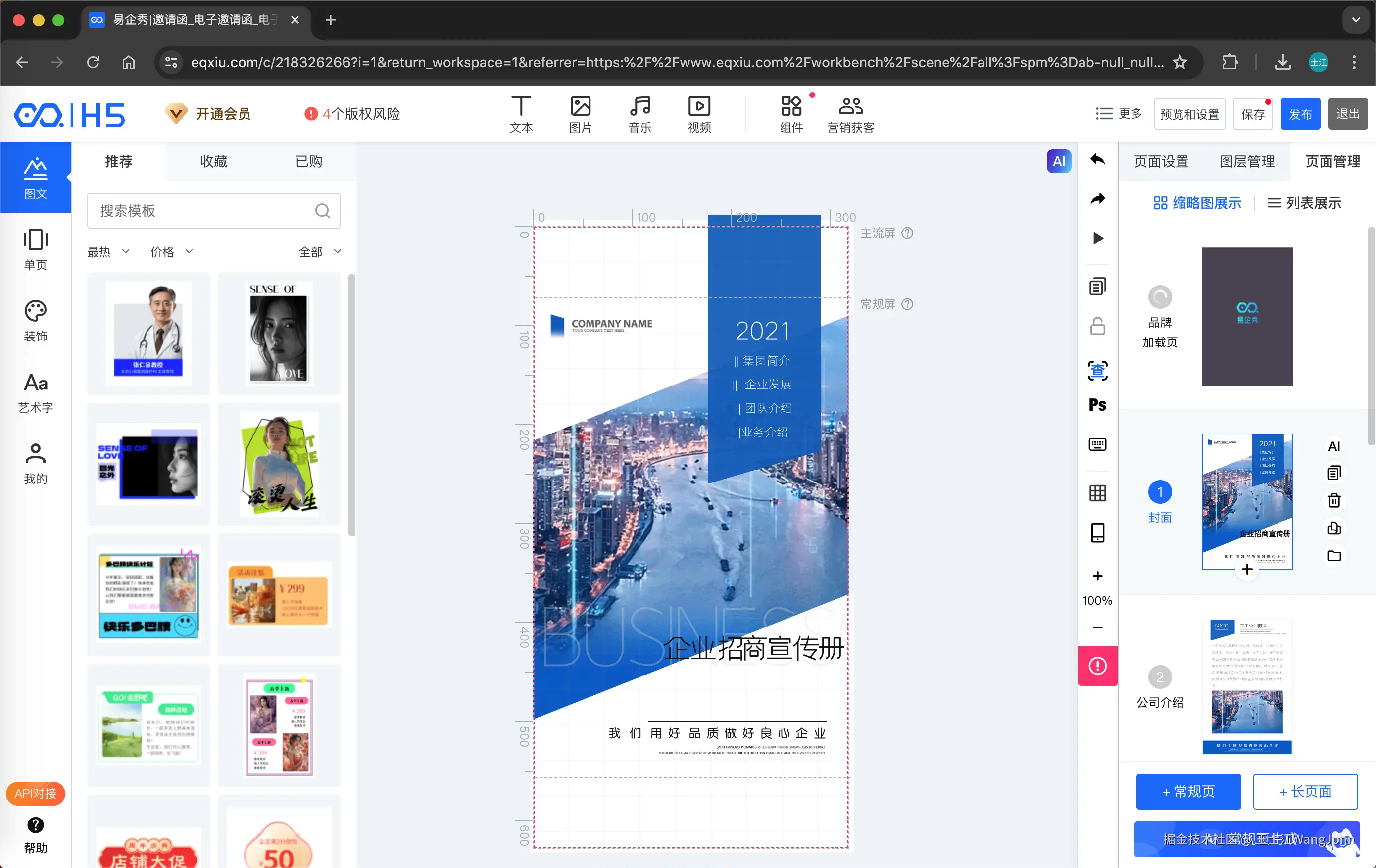Viewport: 1376px width, 868px height.
Task: Expand the 最热 sort dropdown
Action: 107,251
